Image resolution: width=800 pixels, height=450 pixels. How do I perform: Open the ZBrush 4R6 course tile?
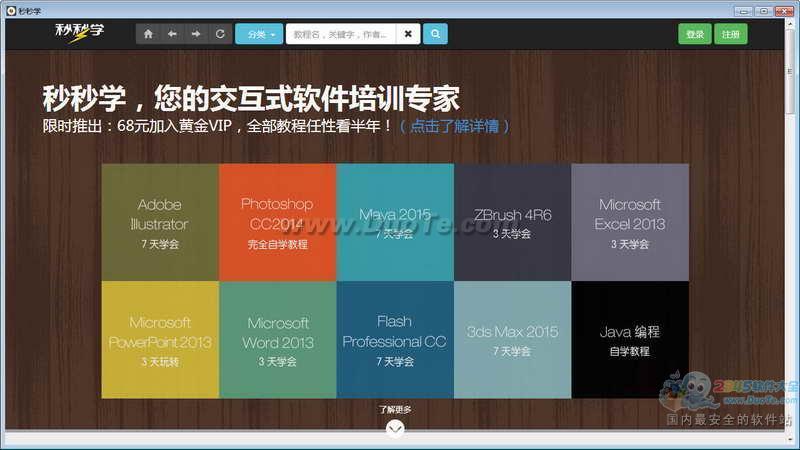[513, 222]
